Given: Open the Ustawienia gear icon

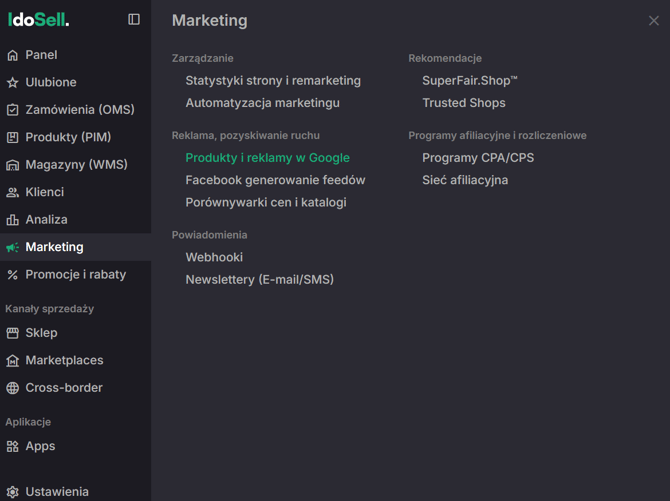Looking at the screenshot, I should click(13, 492).
